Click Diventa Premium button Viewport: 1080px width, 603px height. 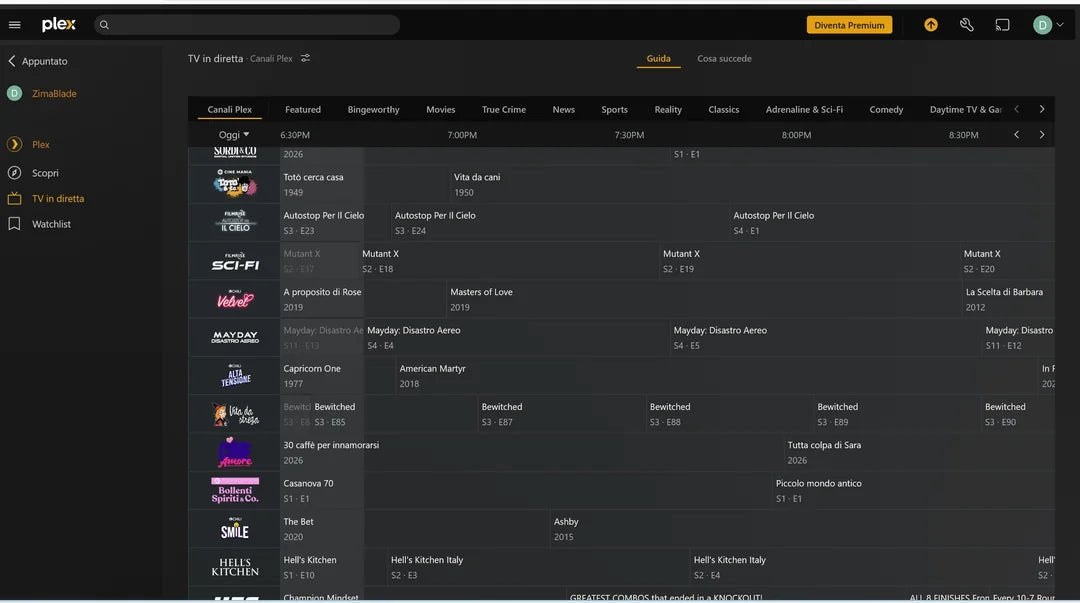tap(849, 25)
